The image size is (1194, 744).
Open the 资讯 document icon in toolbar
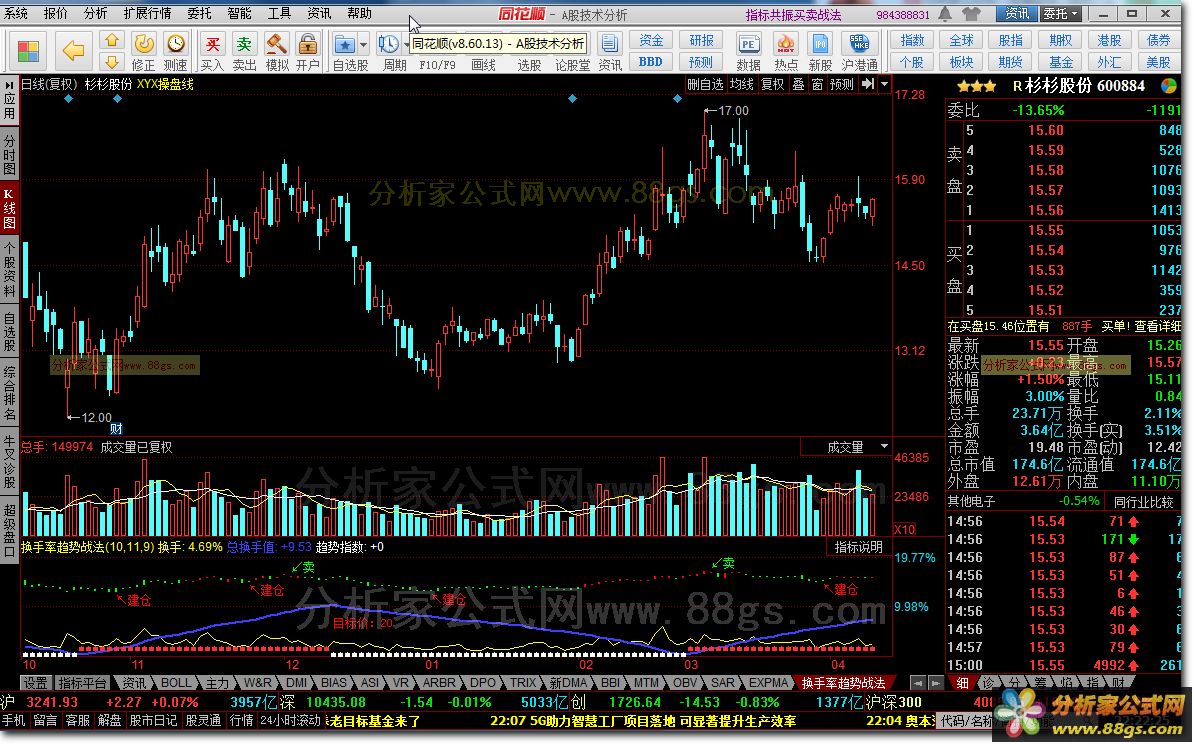coord(609,44)
